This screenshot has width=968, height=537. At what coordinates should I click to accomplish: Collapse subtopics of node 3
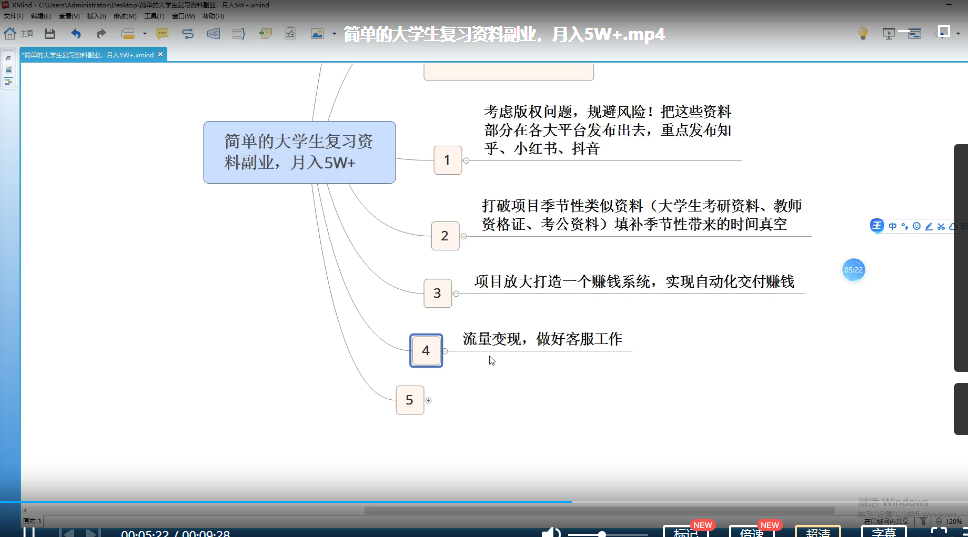click(456, 294)
